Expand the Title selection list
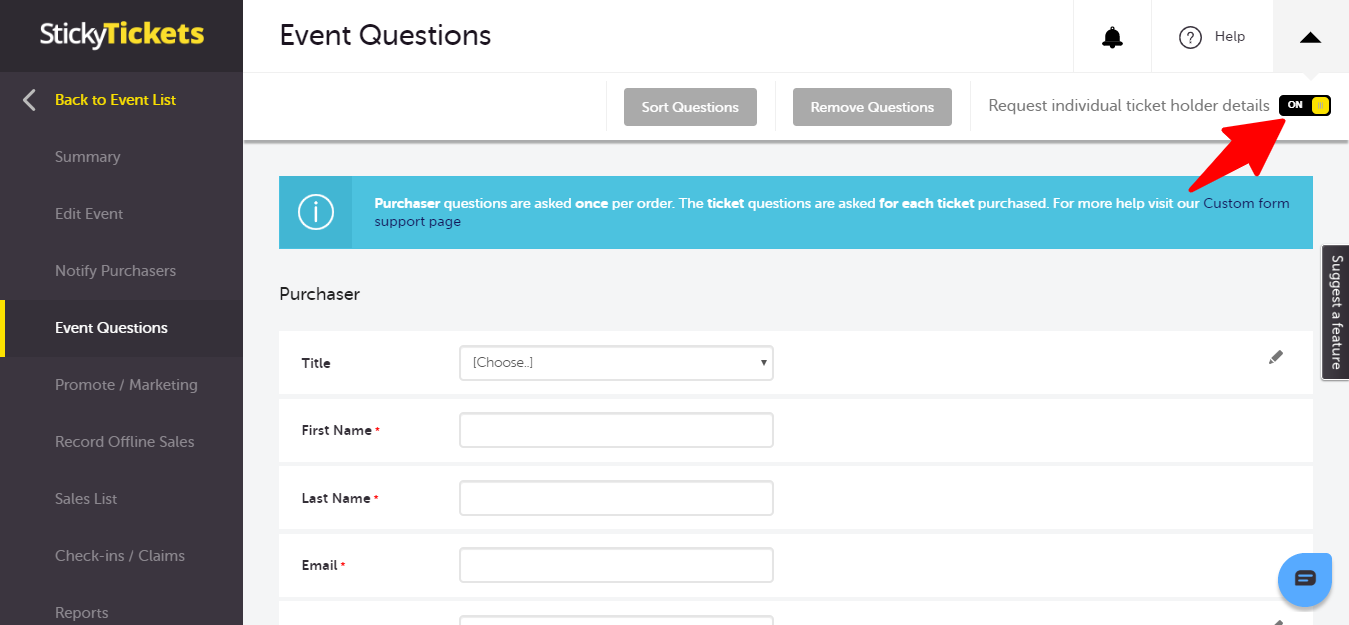The width and height of the screenshot is (1349, 625). click(x=615, y=363)
